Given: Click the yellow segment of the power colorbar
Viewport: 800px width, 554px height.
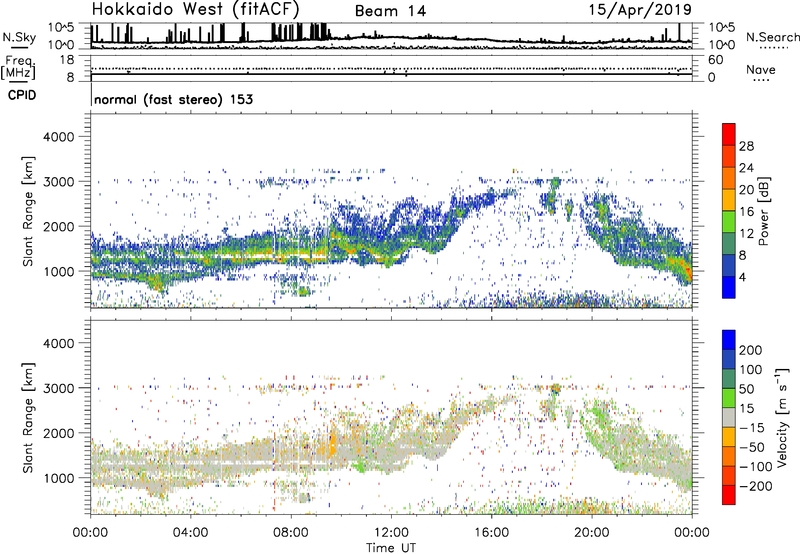Looking at the screenshot, I should [x=729, y=200].
